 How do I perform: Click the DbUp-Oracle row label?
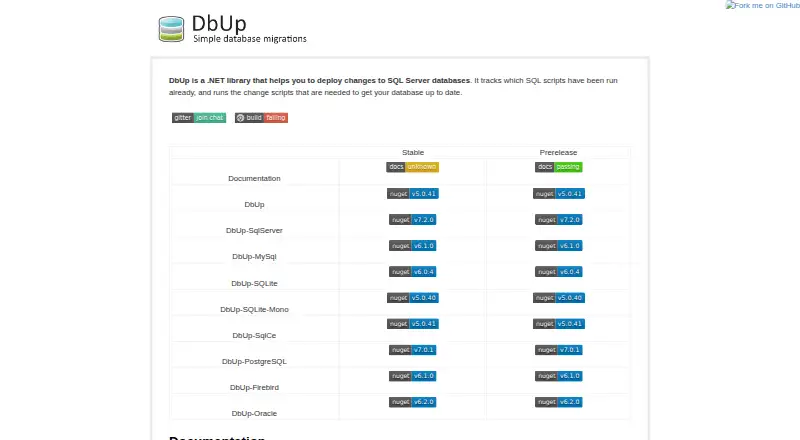(254, 413)
